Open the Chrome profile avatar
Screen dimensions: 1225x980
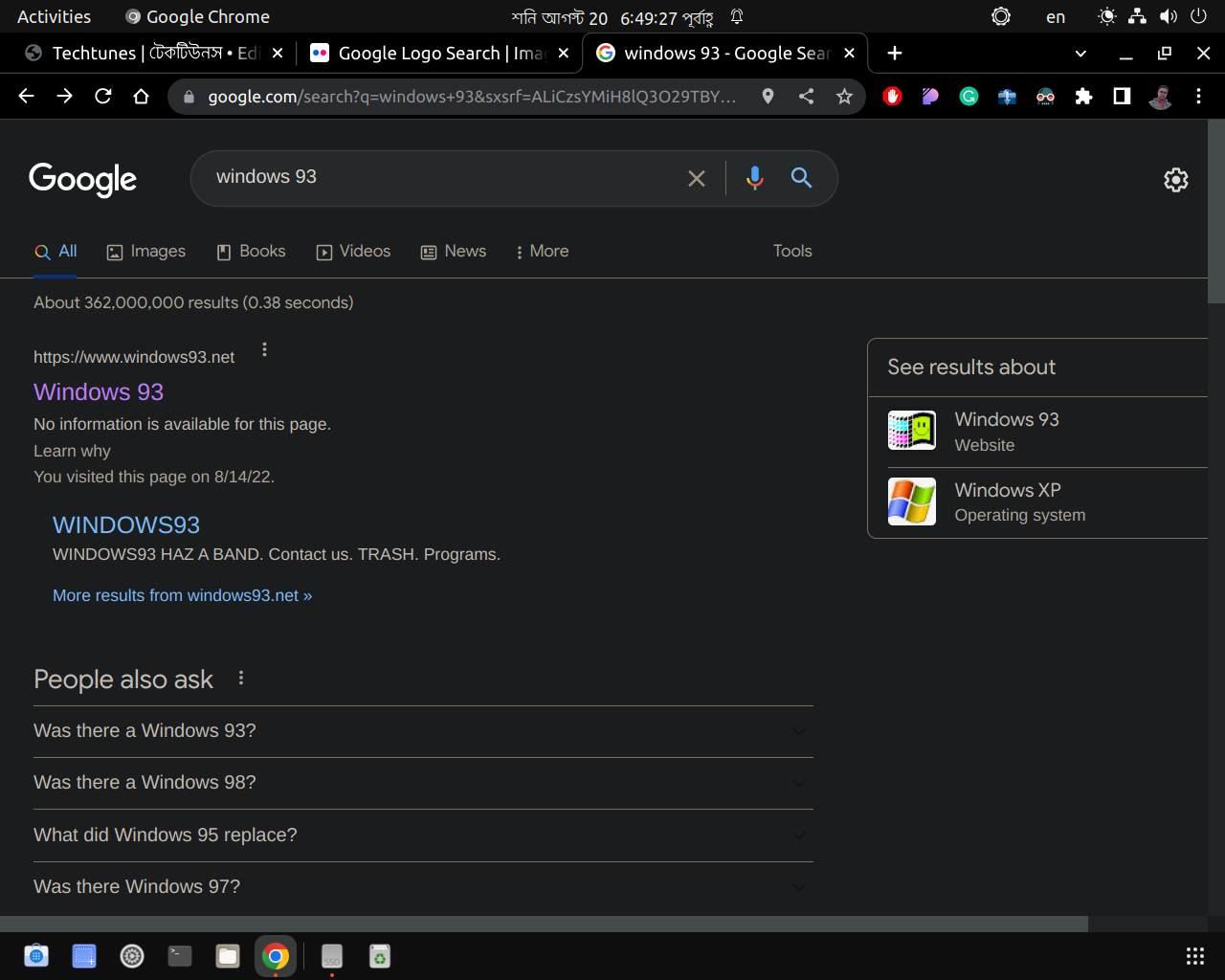(x=1160, y=96)
